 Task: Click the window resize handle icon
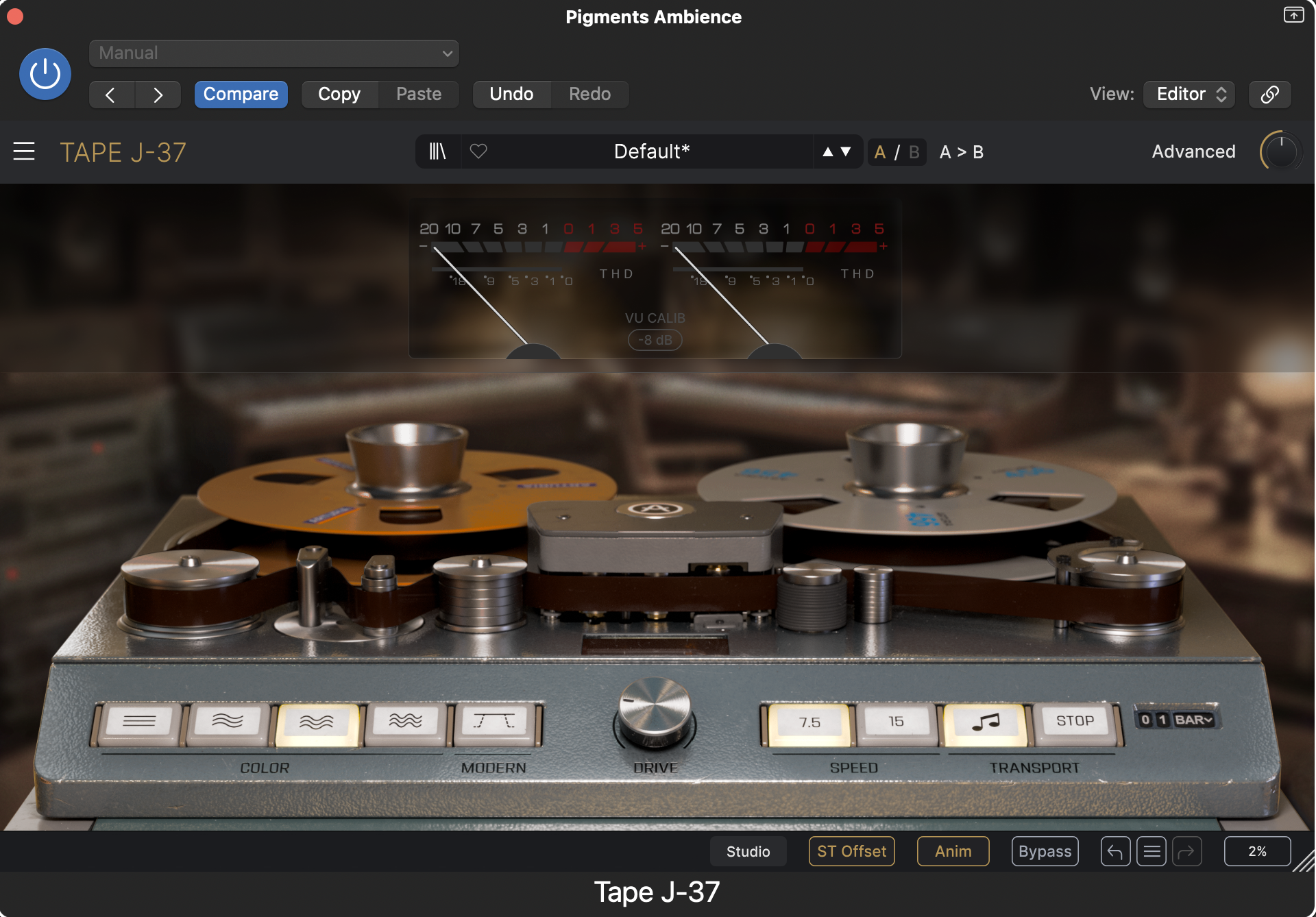pyautogui.click(x=1304, y=860)
